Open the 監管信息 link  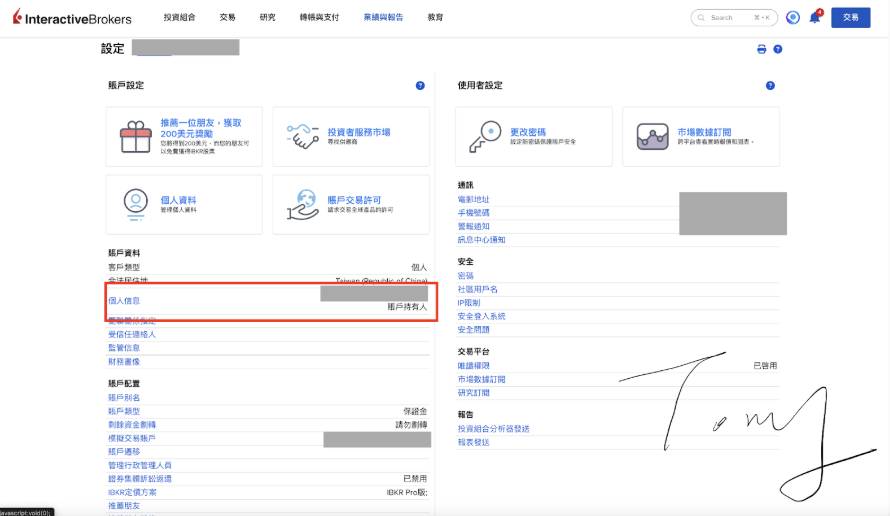point(124,348)
